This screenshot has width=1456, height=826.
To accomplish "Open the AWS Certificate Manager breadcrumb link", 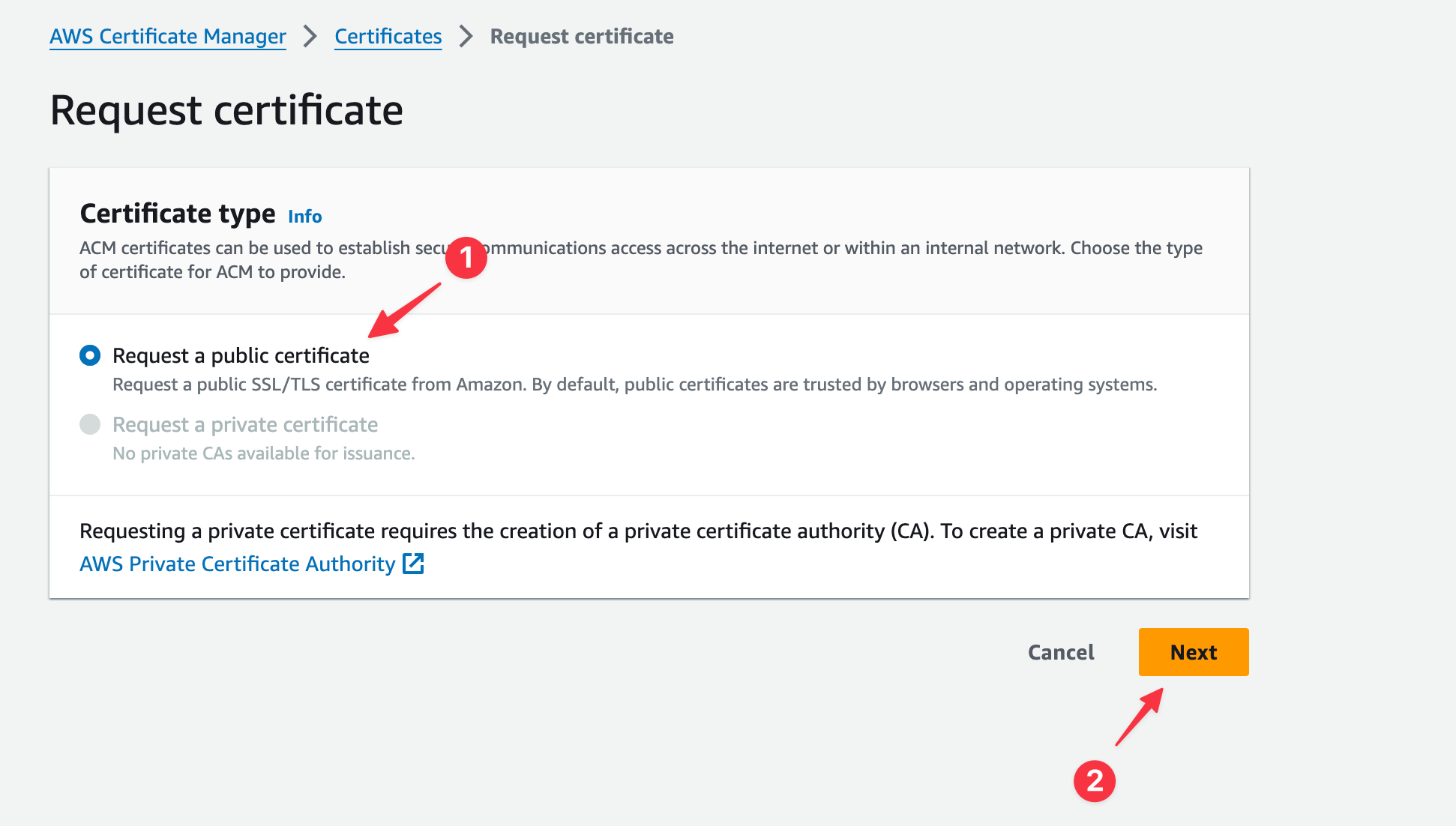I will (168, 36).
